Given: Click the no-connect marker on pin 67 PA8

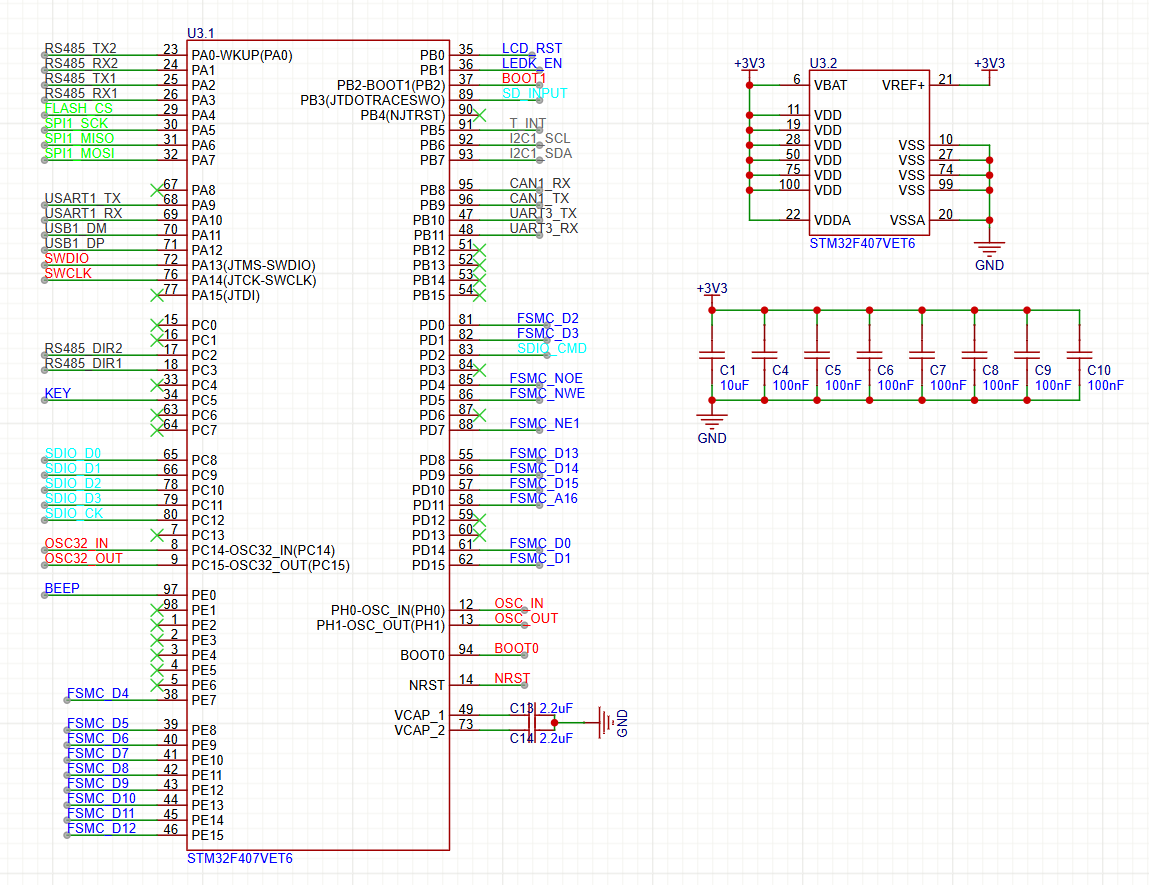Looking at the screenshot, I should point(156,190).
